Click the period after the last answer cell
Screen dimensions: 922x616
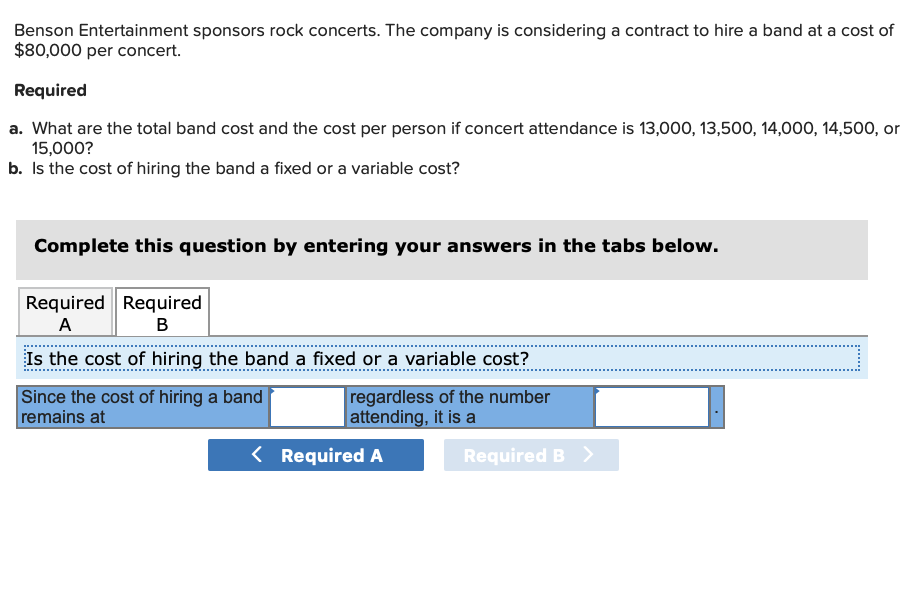pyautogui.click(x=717, y=412)
